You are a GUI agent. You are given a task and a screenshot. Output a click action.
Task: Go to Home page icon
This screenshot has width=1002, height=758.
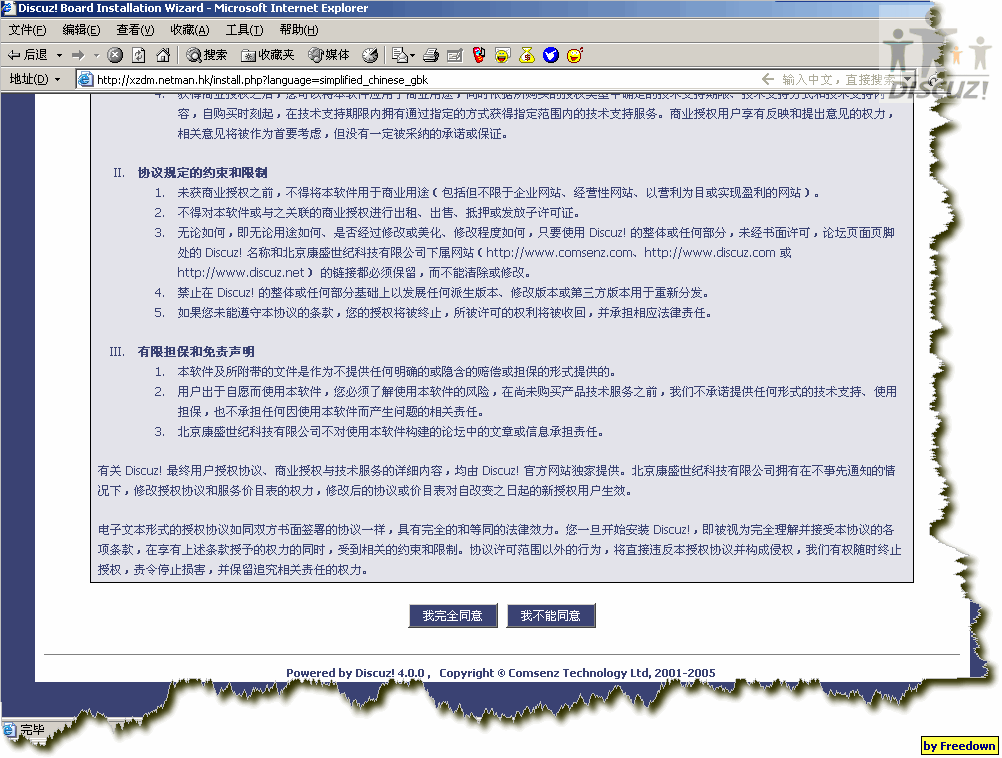coord(163,56)
